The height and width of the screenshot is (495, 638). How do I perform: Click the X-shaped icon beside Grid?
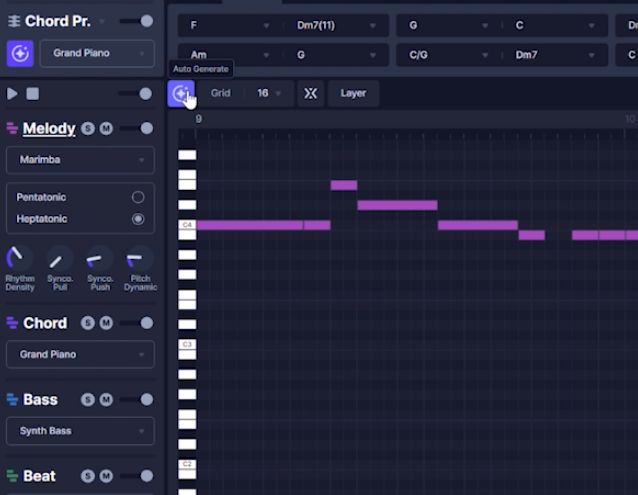(310, 93)
